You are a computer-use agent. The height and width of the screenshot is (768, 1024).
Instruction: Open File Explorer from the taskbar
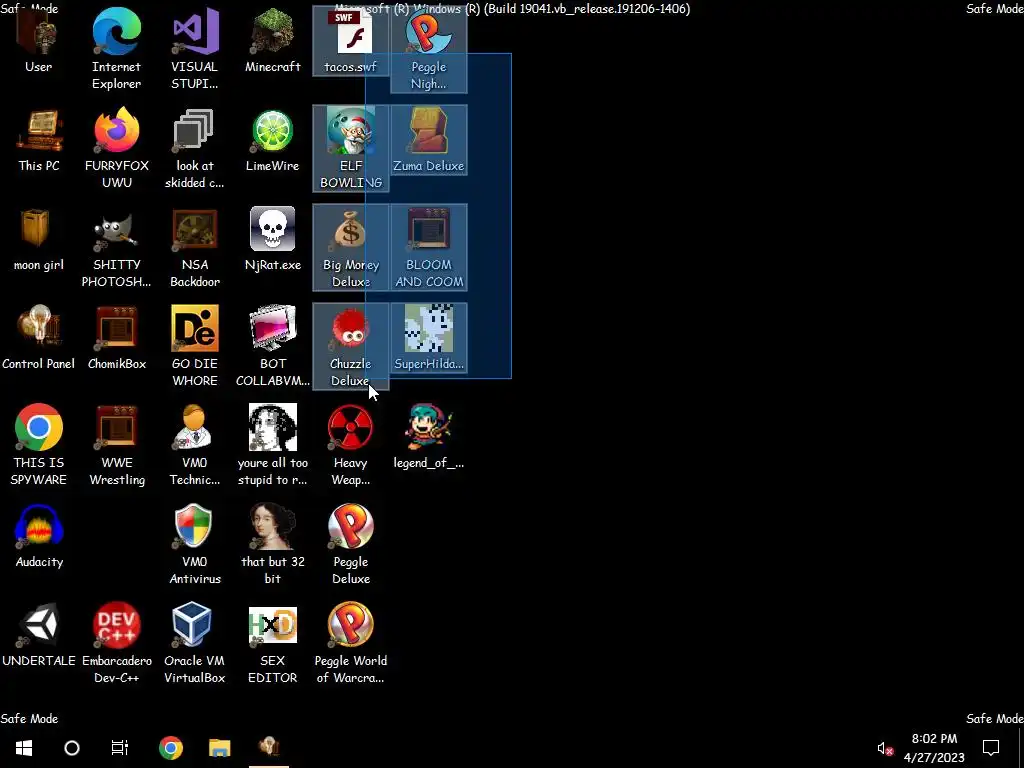(219, 748)
